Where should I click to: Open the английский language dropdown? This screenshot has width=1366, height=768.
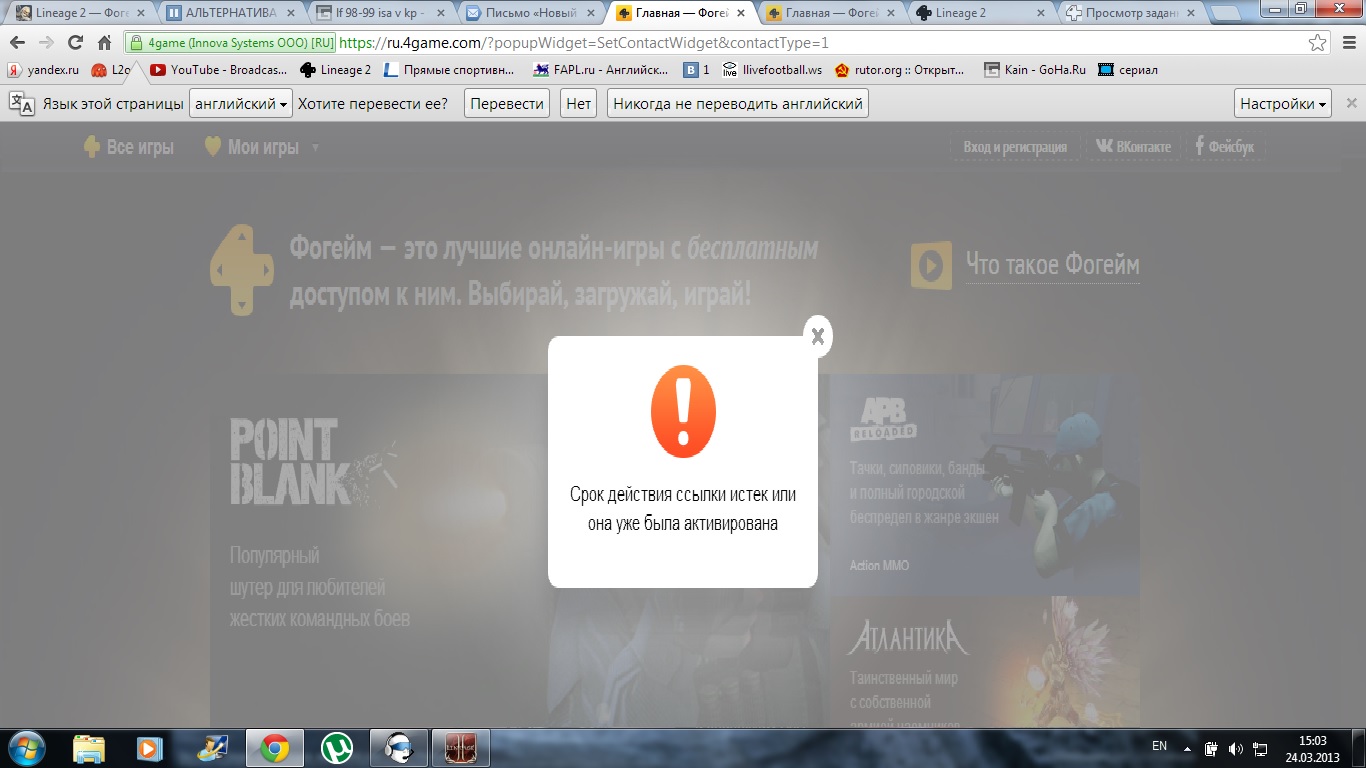[x=240, y=103]
